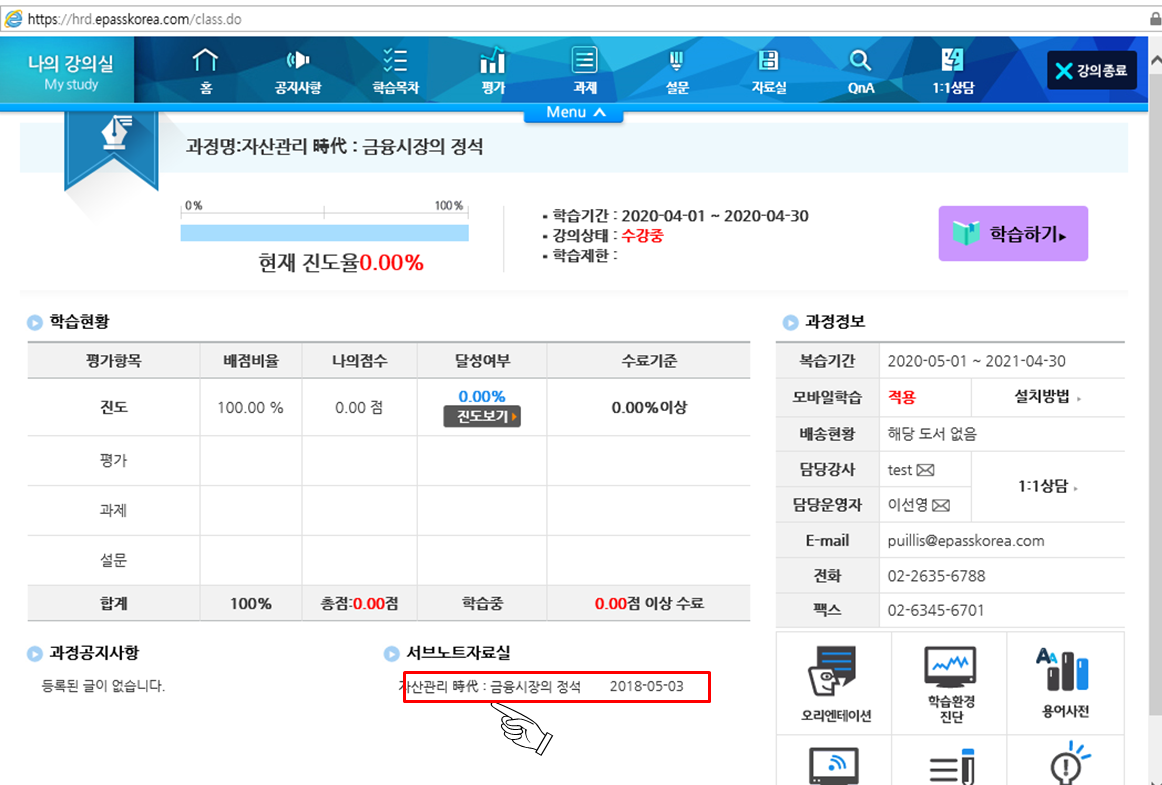Open 1:1상담 link in course info
The width and height of the screenshot is (1162, 785).
(x=1048, y=487)
